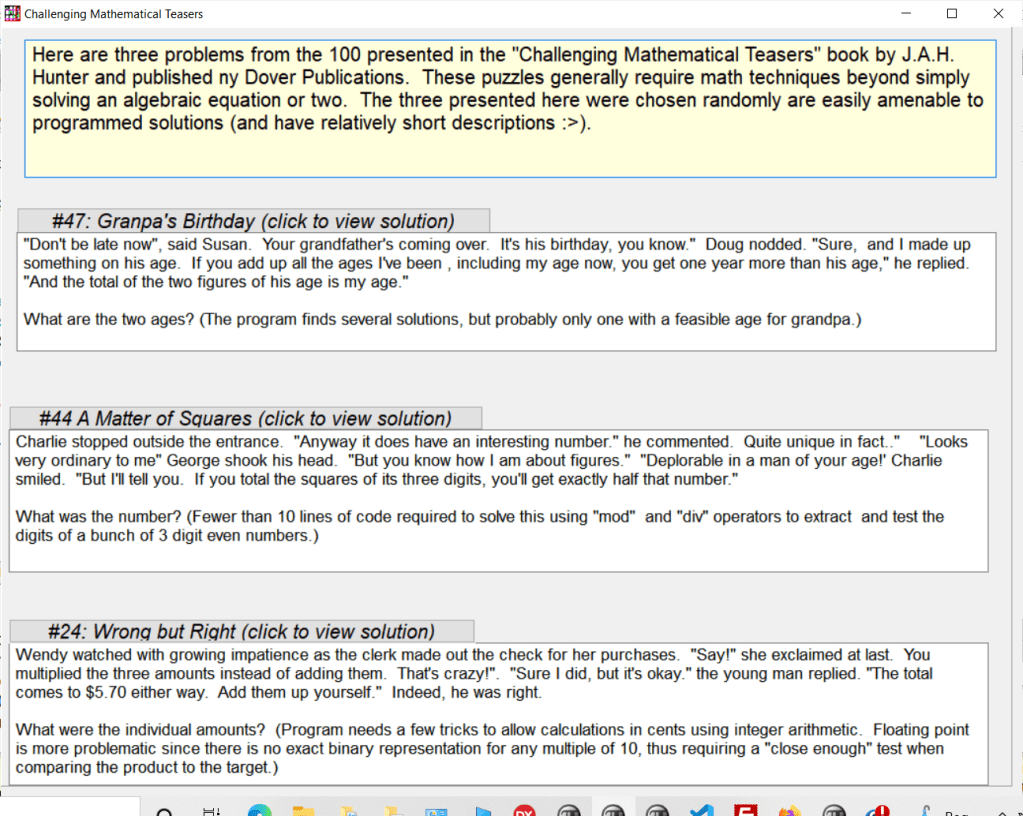Close the Challenging Mathematical Teasers window
The width and height of the screenshot is (1023, 816).
pos(998,14)
